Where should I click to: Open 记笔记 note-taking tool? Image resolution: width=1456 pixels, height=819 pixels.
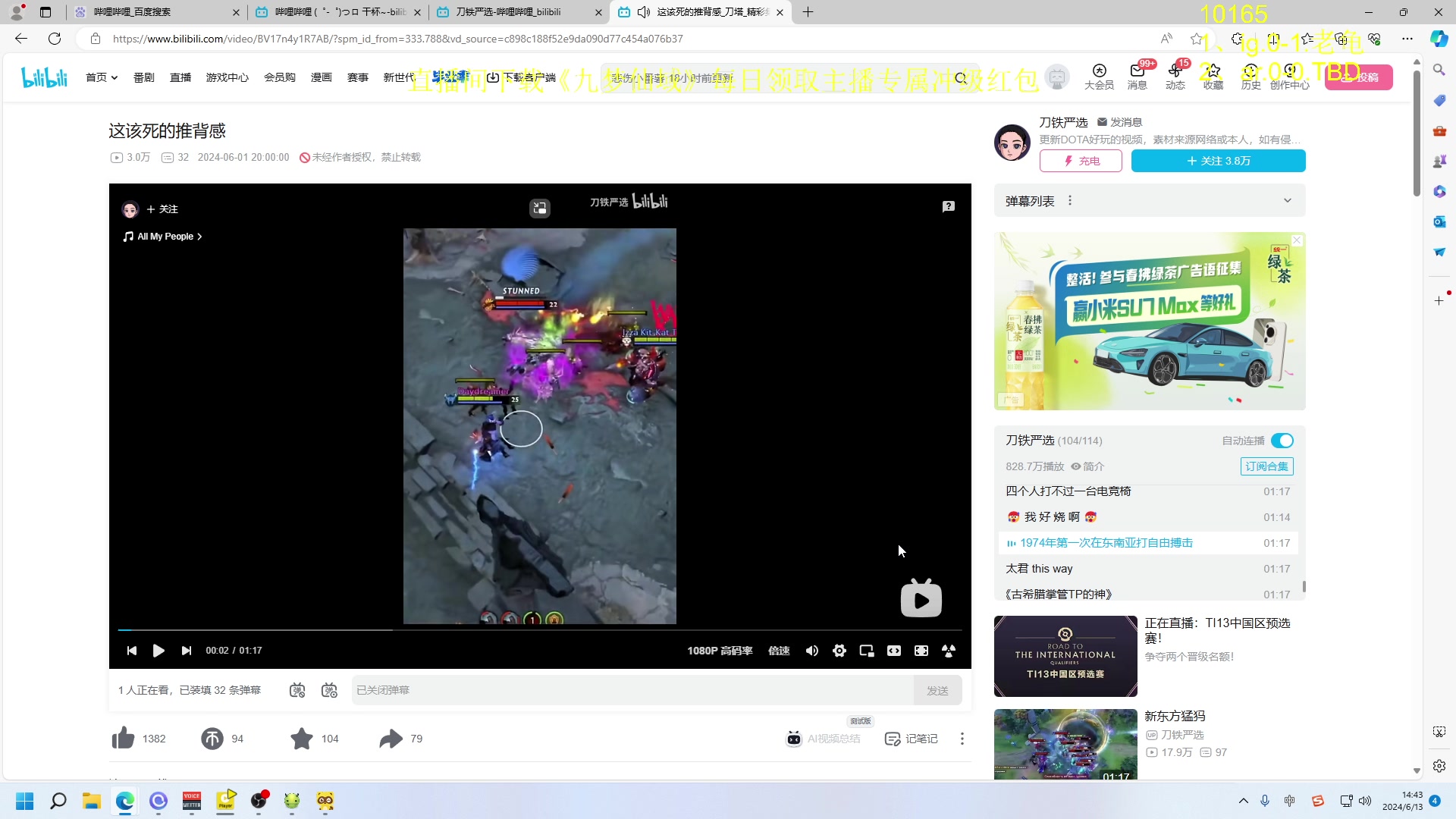tap(911, 738)
